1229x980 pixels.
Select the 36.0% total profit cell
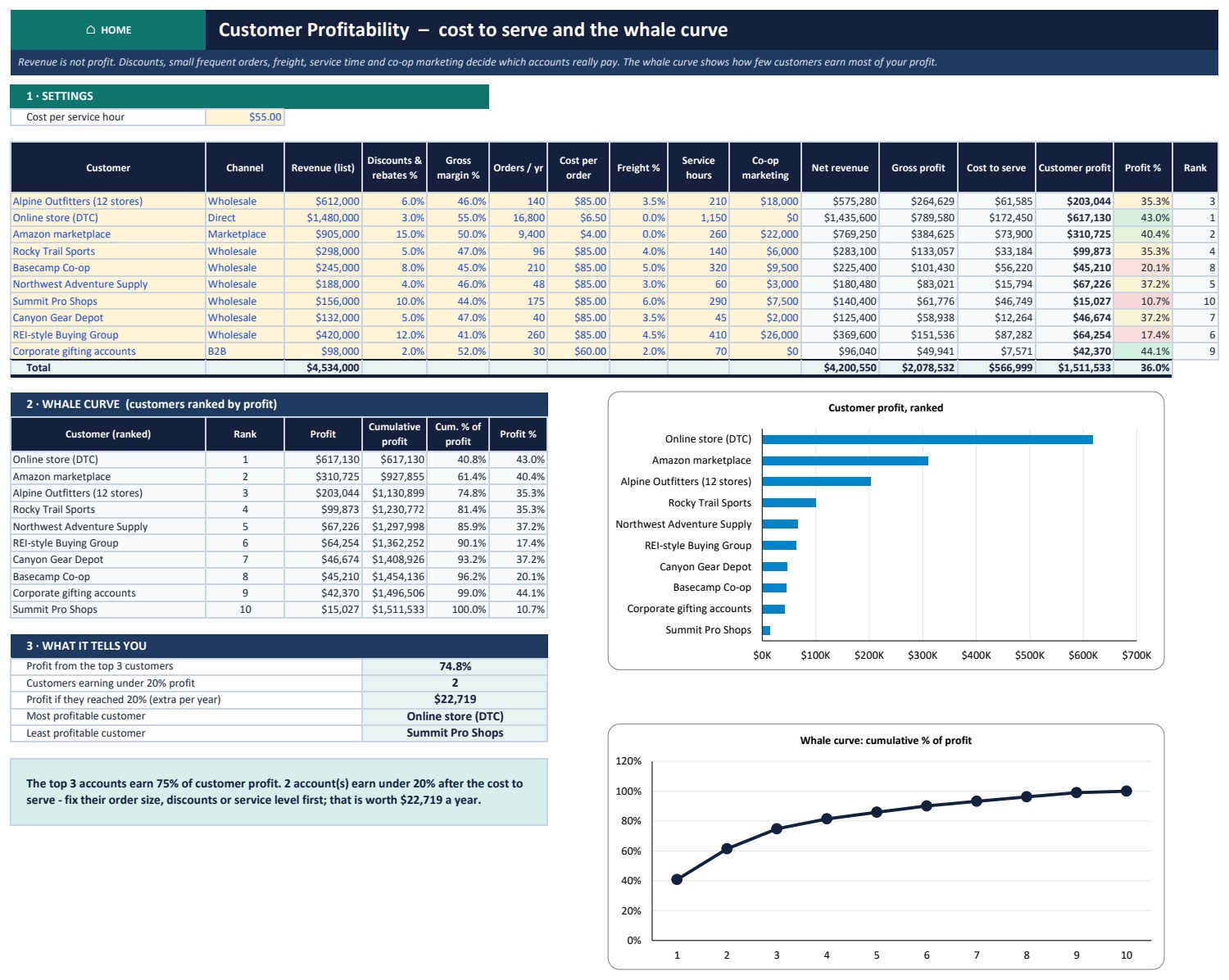pos(1143,368)
